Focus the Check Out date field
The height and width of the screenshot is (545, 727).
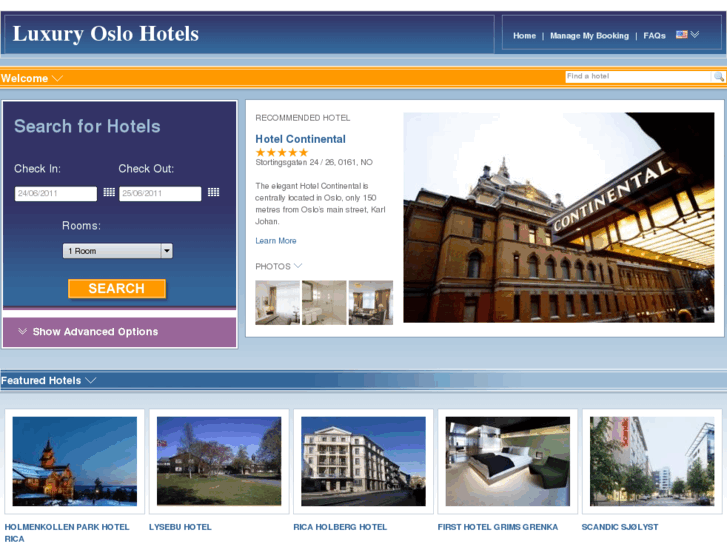tap(160, 193)
